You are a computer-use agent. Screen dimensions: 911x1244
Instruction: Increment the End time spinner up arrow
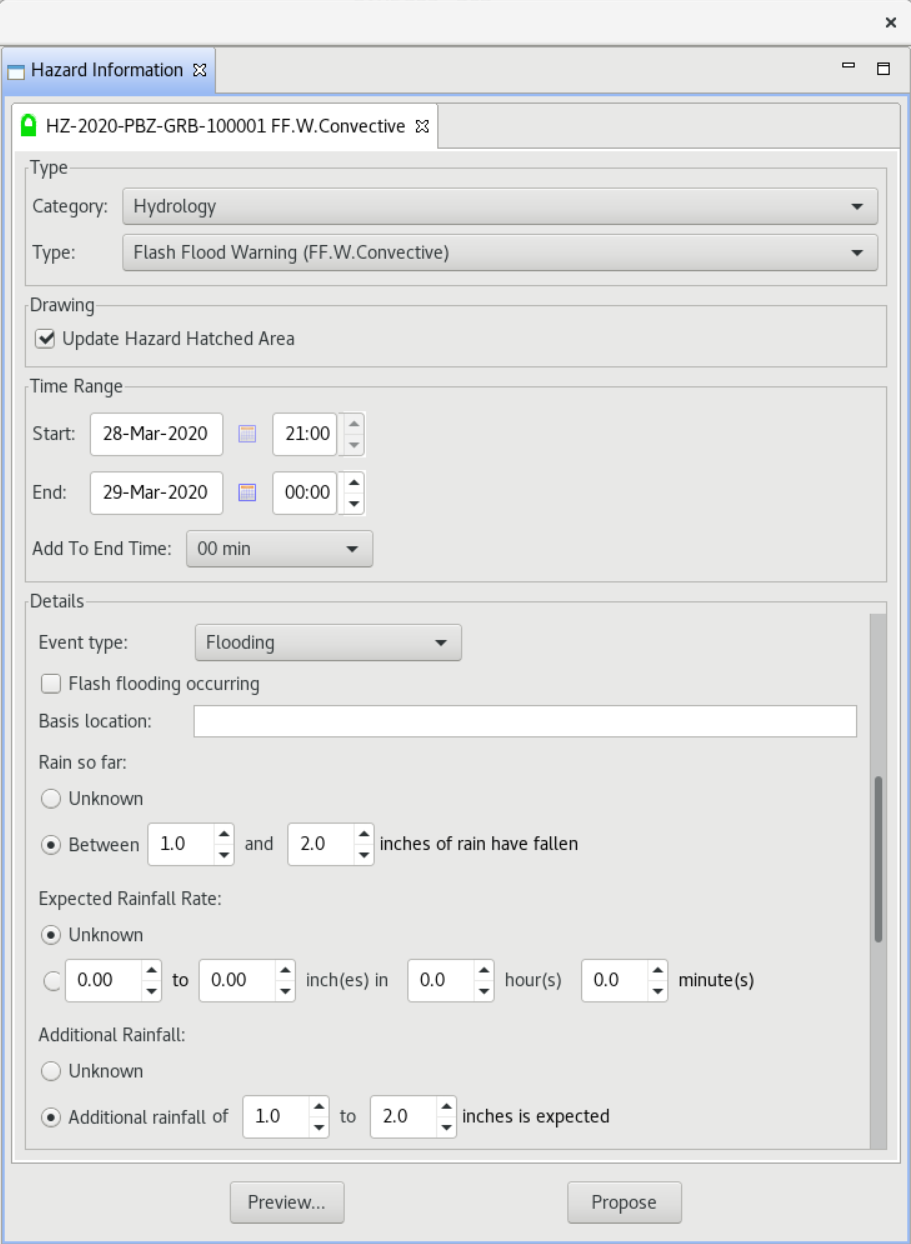353,481
